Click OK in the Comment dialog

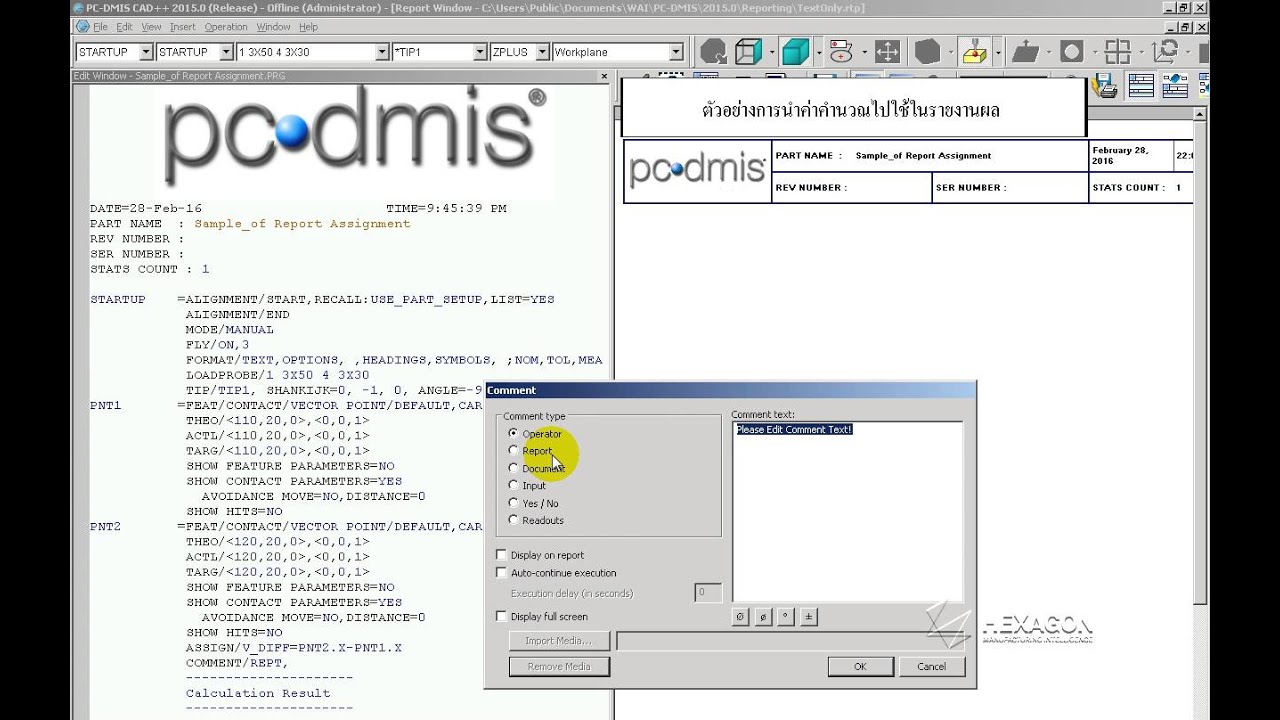[860, 666]
